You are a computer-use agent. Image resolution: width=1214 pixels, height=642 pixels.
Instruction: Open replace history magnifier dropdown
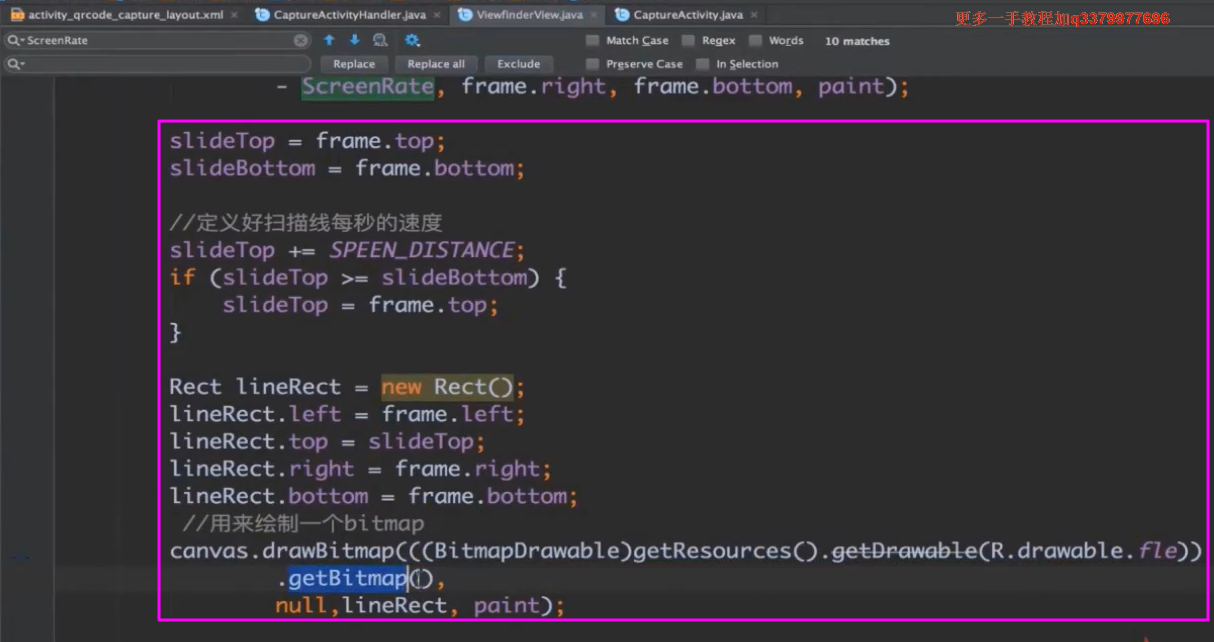click(x=15, y=64)
